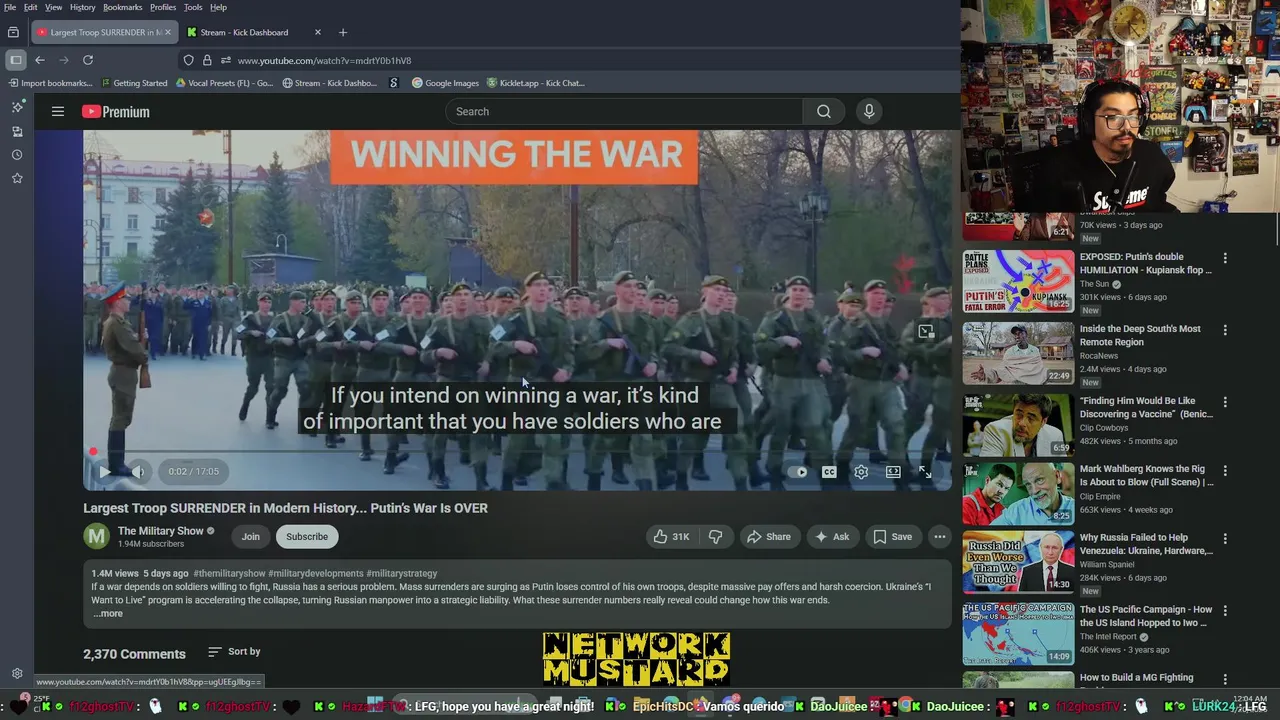
Task: Open the Tools menu
Action: coord(193,7)
